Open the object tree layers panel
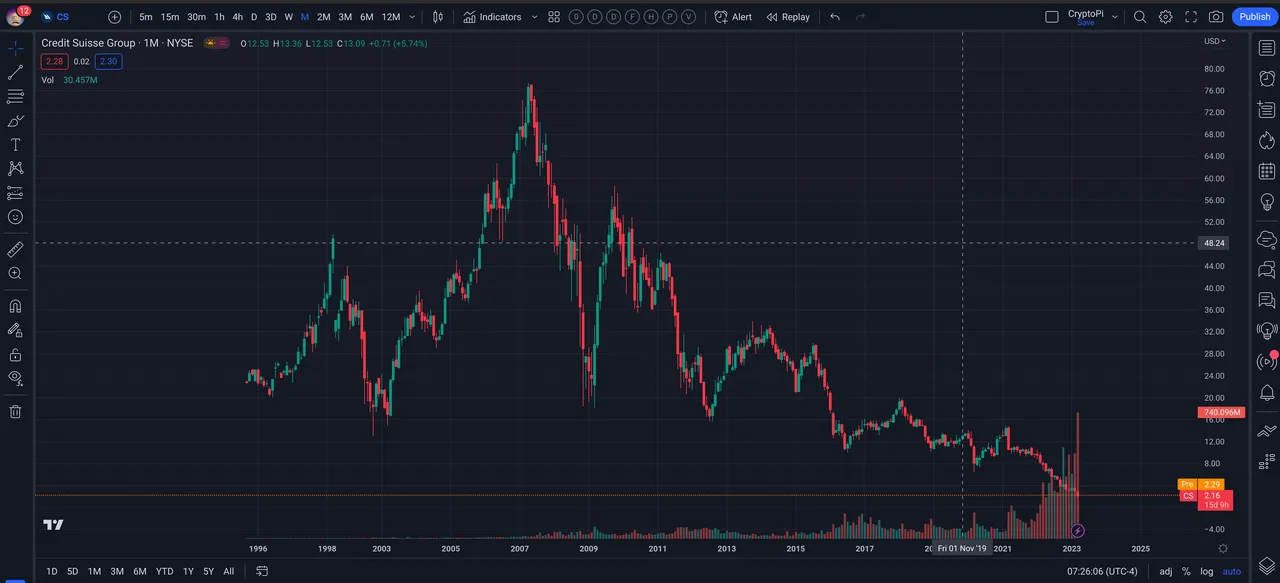Image resolution: width=1280 pixels, height=583 pixels. [1267, 566]
